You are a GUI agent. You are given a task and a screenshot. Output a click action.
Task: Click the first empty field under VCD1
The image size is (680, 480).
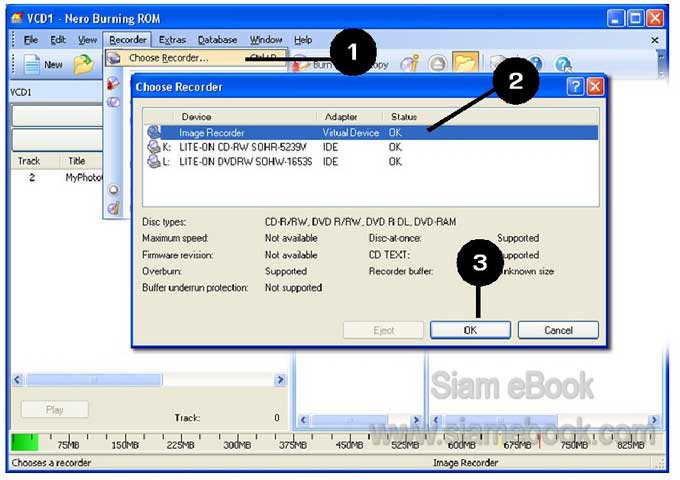tap(57, 116)
